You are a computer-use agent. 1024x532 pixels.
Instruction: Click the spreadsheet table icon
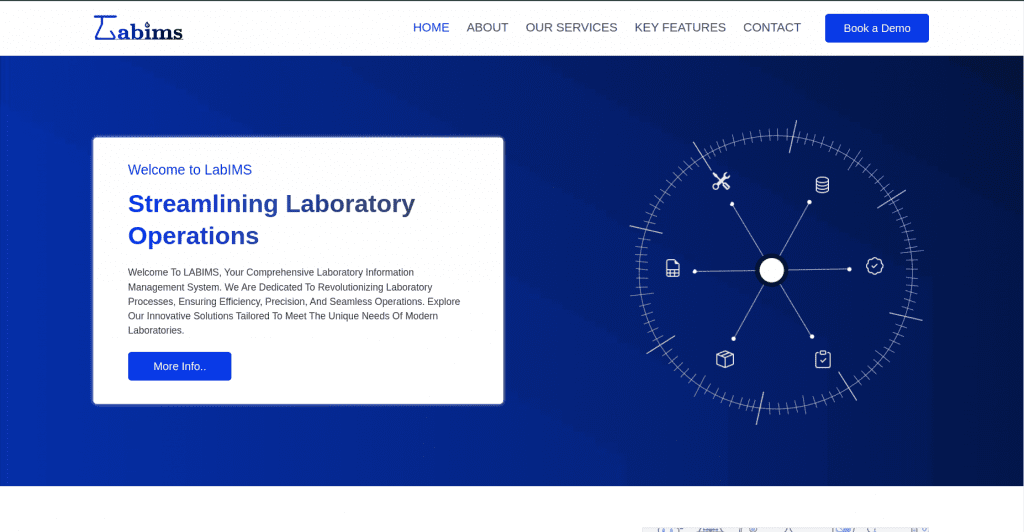673,268
